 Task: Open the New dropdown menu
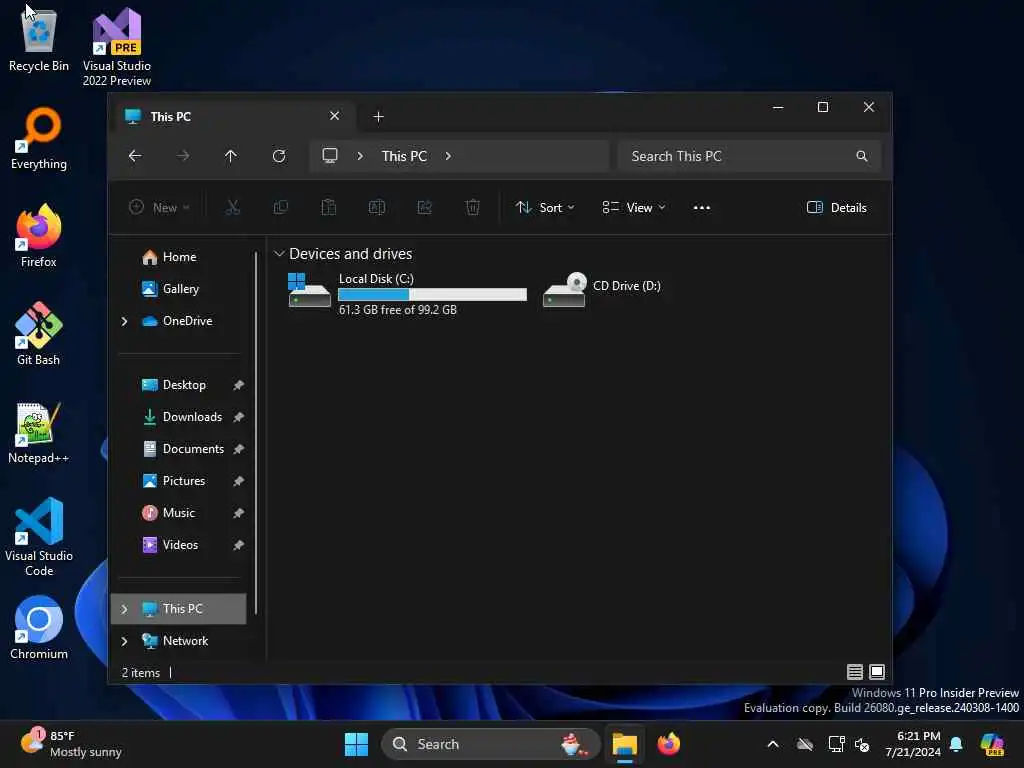point(159,208)
